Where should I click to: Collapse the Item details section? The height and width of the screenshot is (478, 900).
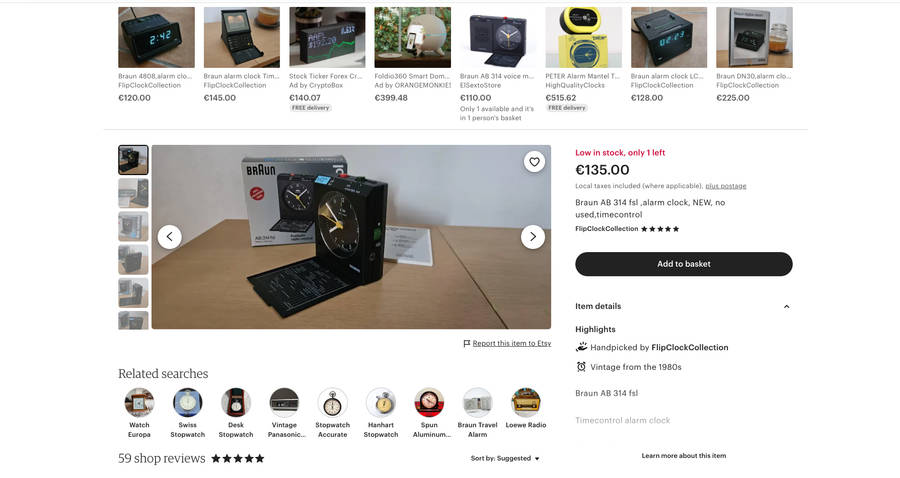click(786, 306)
